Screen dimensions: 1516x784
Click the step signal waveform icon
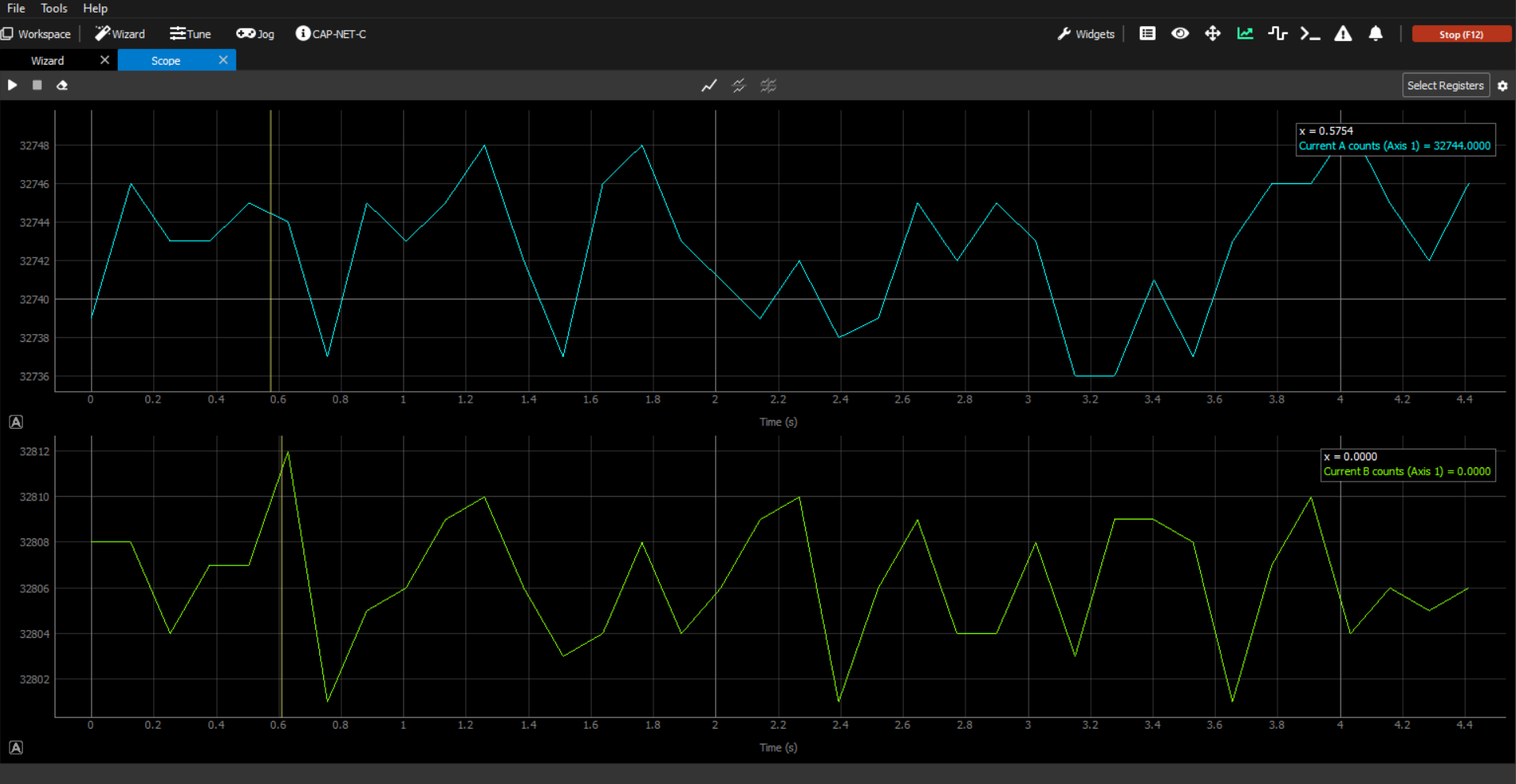pyautogui.click(x=1277, y=34)
